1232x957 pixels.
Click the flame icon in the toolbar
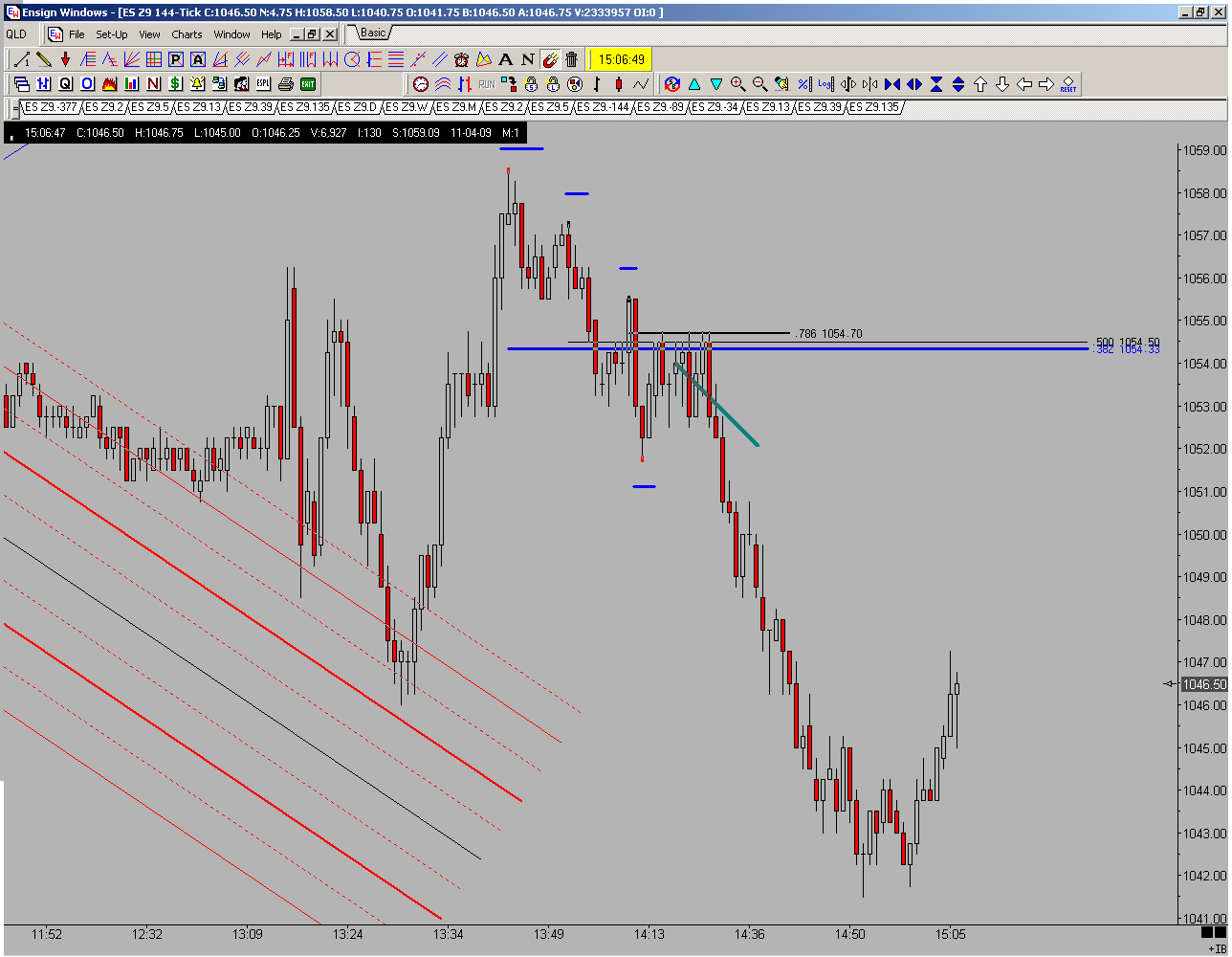[x=110, y=84]
